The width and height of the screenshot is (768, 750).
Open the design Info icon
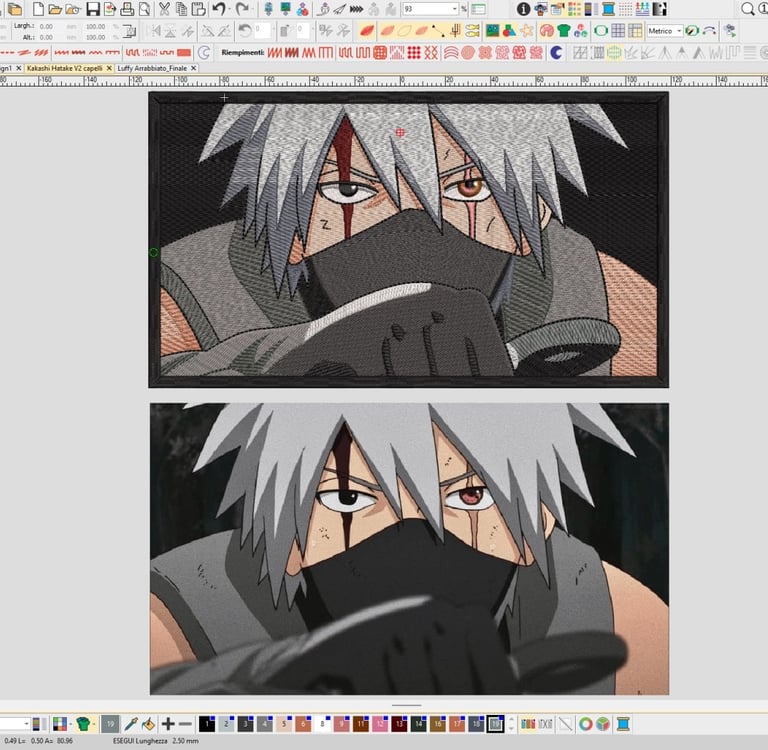coord(523,9)
